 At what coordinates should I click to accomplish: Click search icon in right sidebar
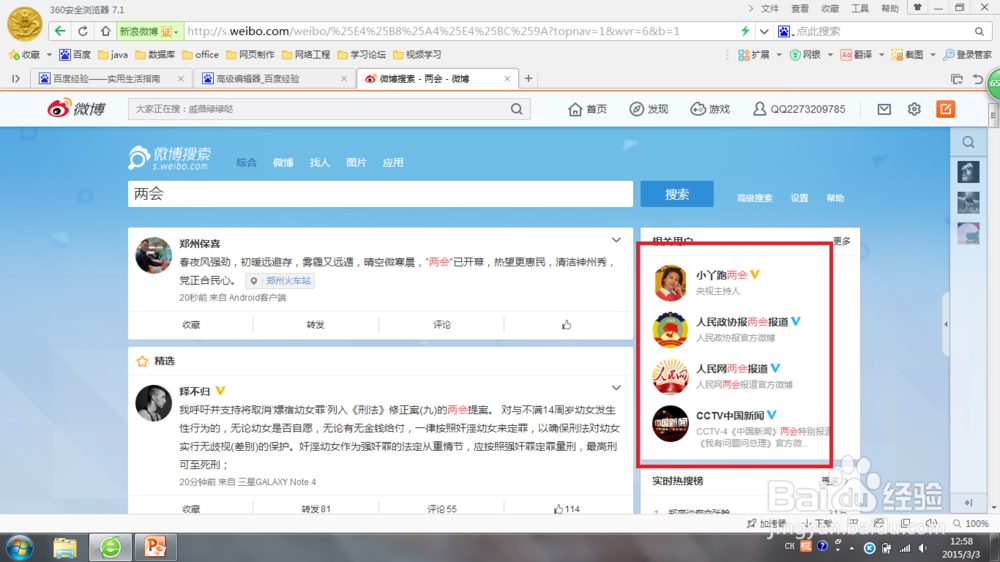968,142
